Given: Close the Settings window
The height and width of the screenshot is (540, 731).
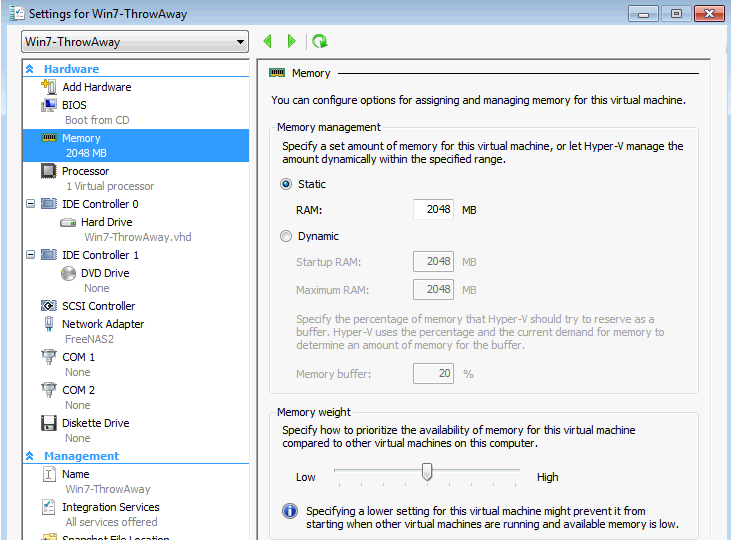Looking at the screenshot, I should (709, 14).
